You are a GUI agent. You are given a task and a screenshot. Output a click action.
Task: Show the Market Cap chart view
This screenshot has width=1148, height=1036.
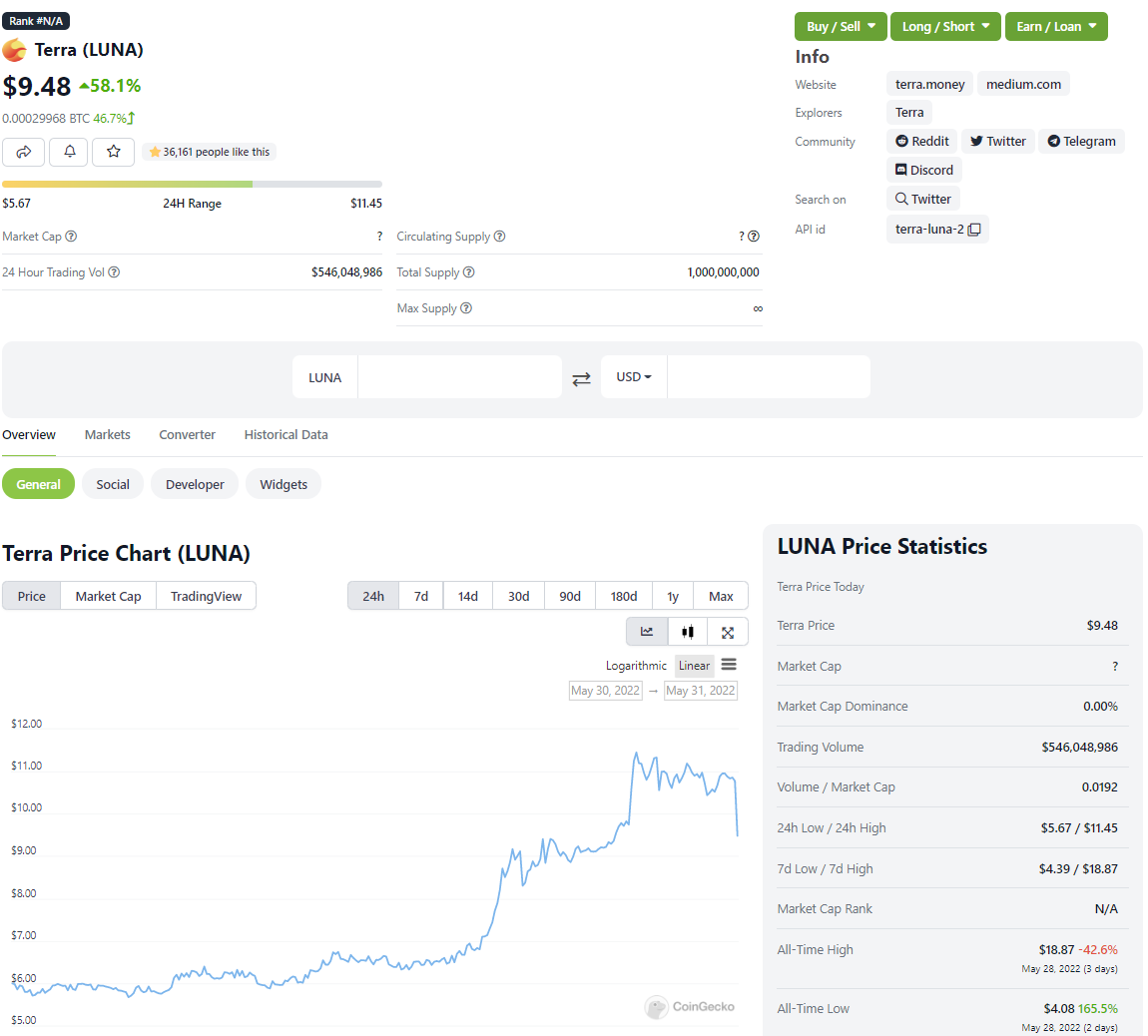109,596
